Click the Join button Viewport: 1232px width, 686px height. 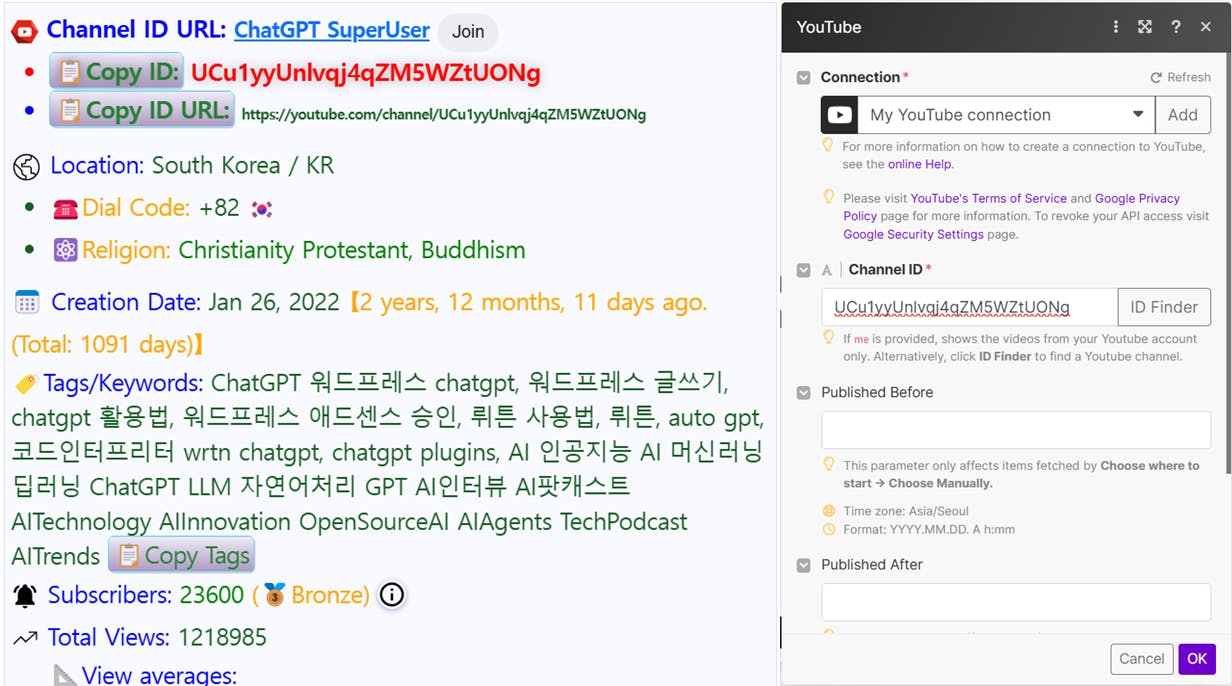(468, 32)
